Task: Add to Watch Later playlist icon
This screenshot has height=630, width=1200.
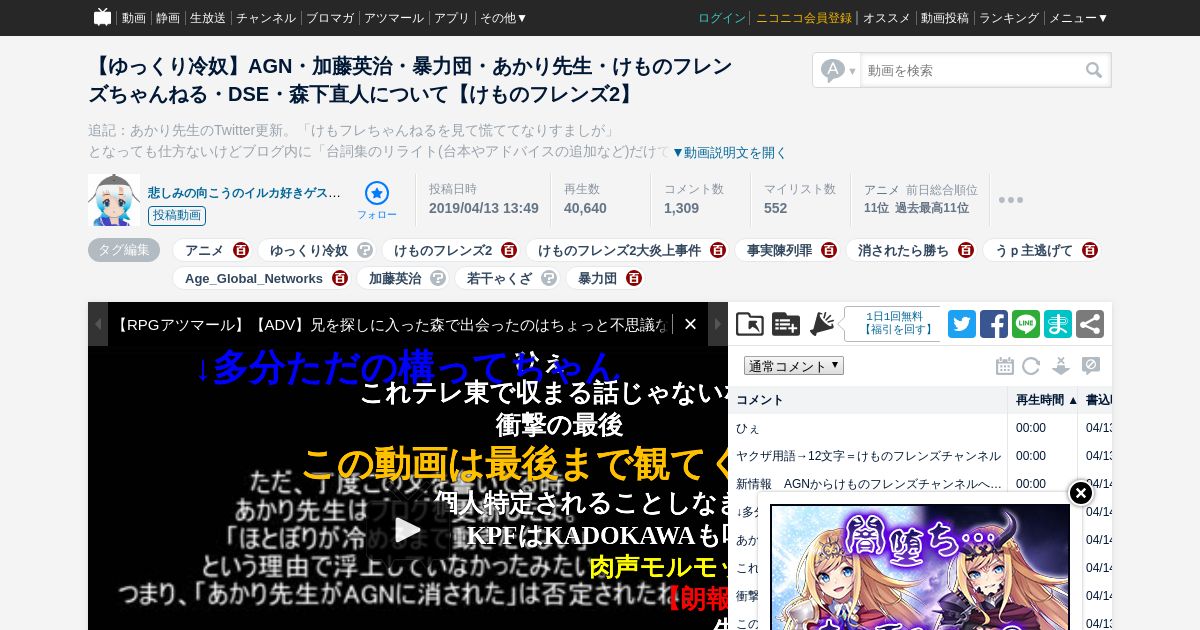Action: 786,324
